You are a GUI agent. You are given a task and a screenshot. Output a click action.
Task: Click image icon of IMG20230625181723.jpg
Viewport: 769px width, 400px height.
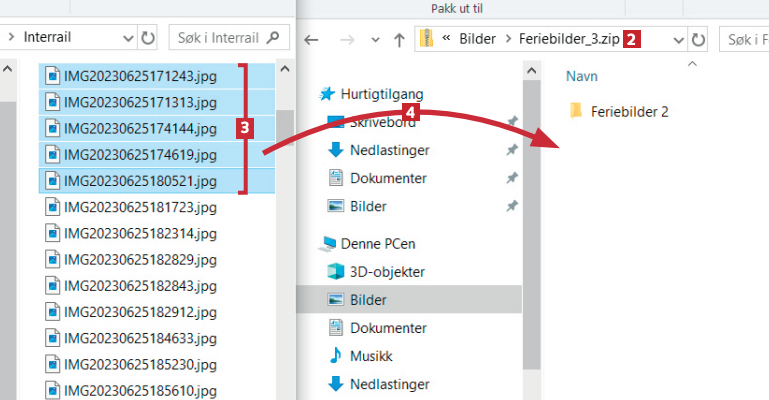[x=52, y=207]
